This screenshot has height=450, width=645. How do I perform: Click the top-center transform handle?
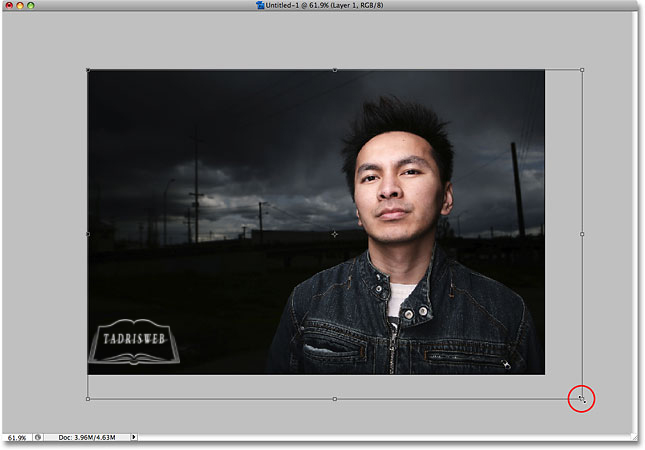point(334,70)
